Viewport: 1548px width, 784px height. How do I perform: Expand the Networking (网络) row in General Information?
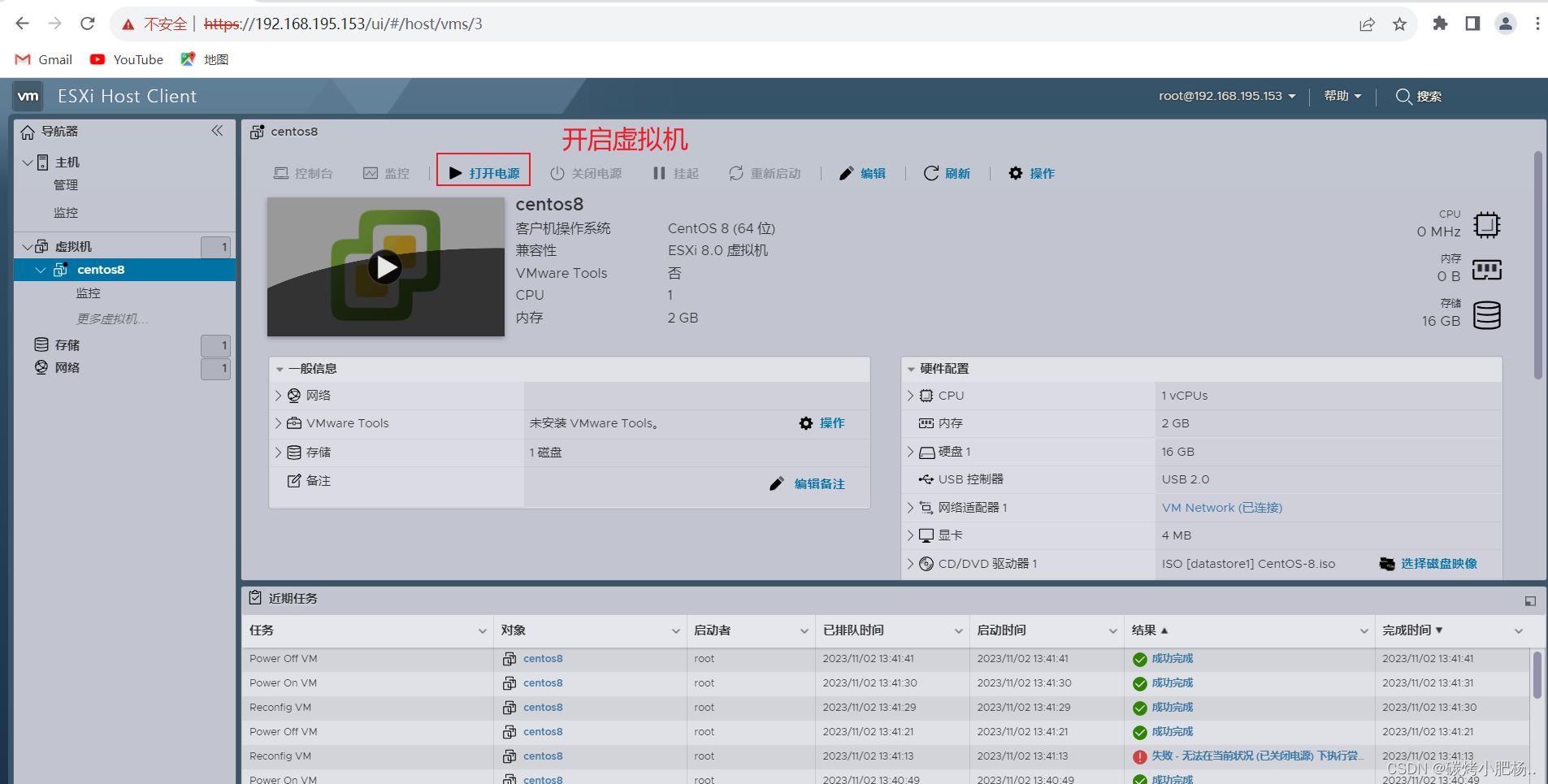tap(278, 396)
